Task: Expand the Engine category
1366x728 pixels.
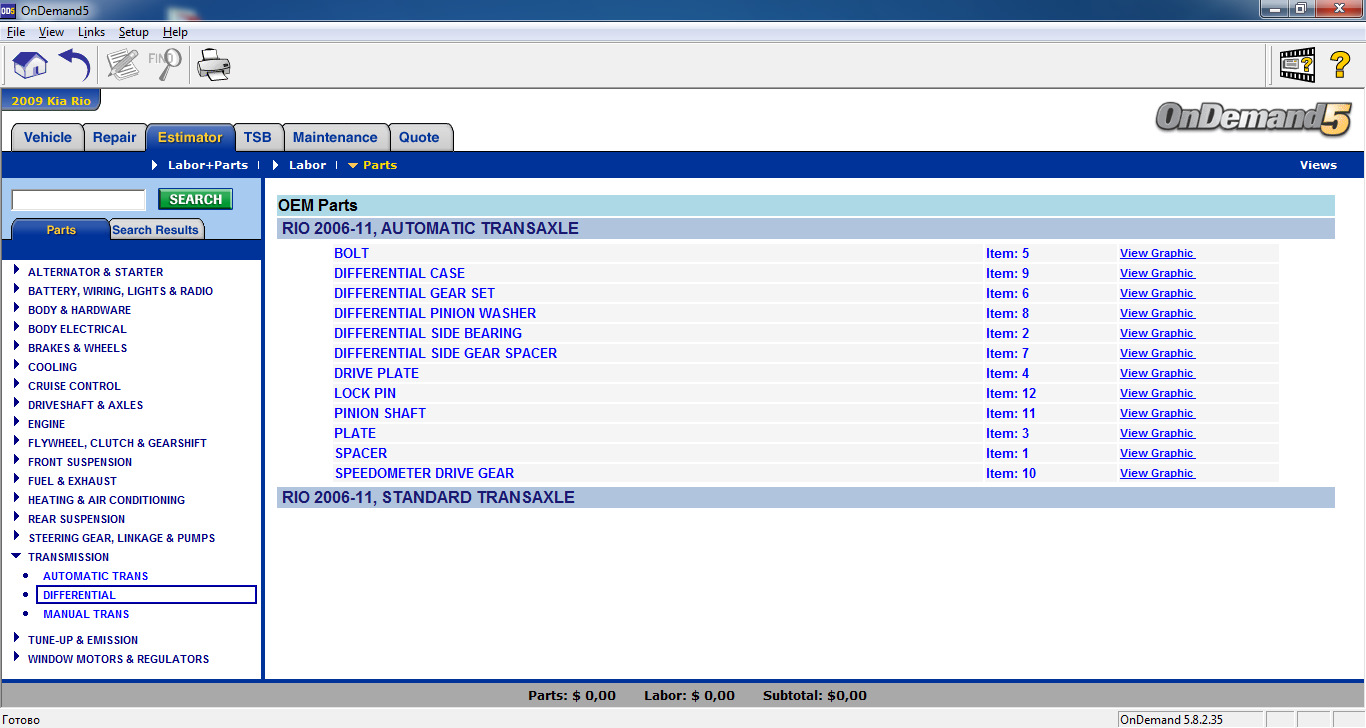Action: (17, 423)
